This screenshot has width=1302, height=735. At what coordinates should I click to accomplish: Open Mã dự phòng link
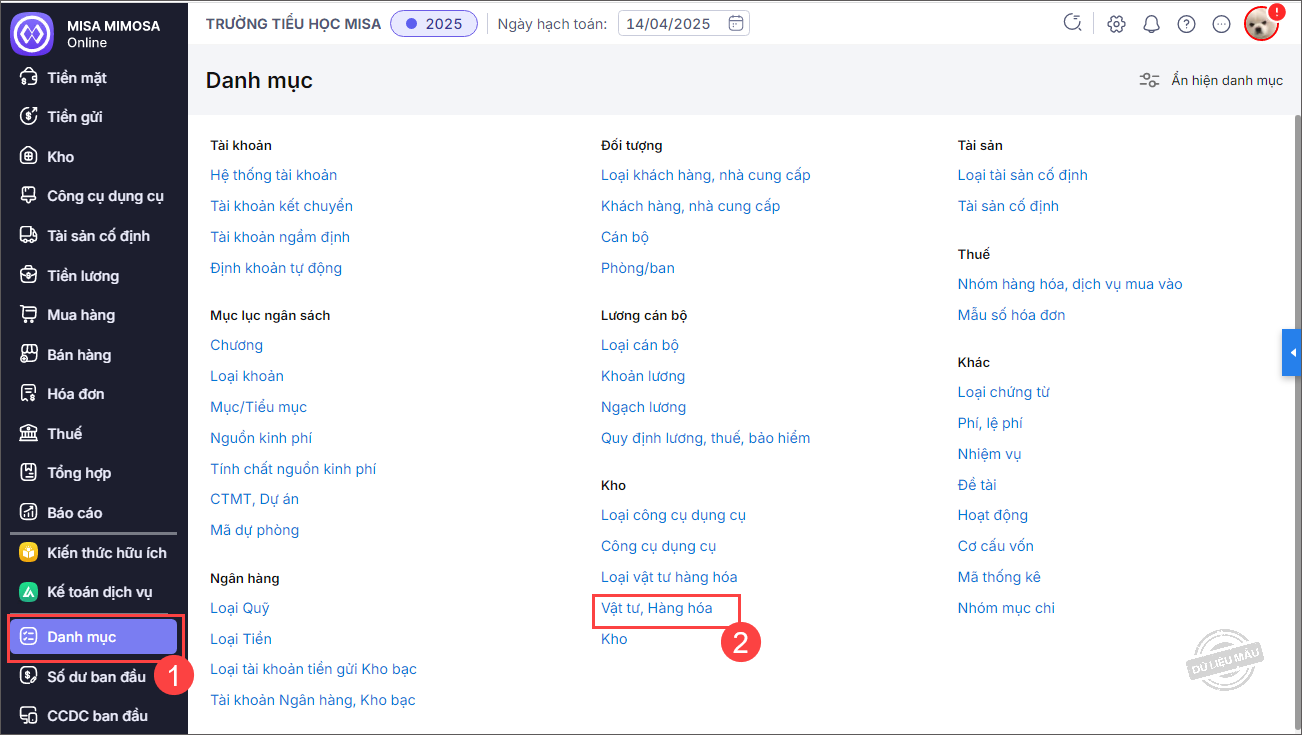[255, 530]
